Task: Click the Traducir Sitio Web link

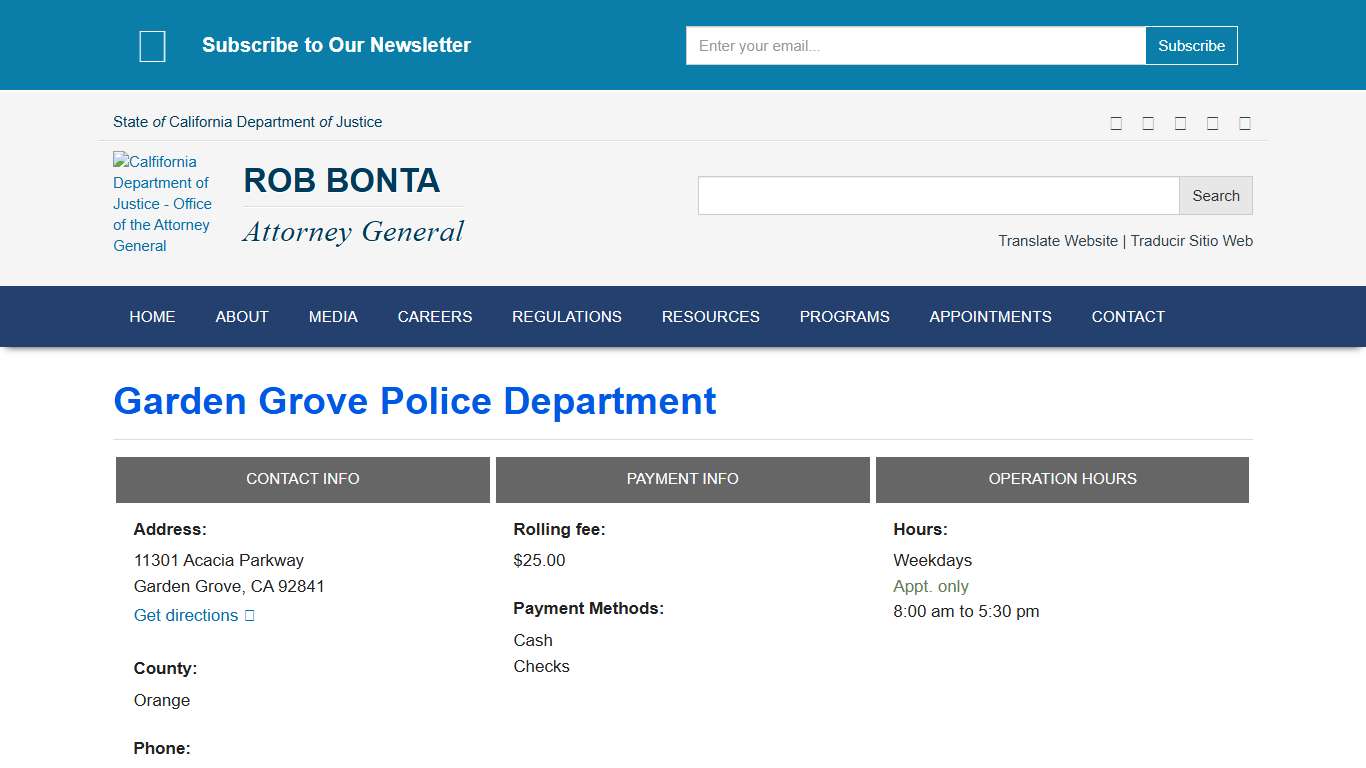Action: point(1191,241)
